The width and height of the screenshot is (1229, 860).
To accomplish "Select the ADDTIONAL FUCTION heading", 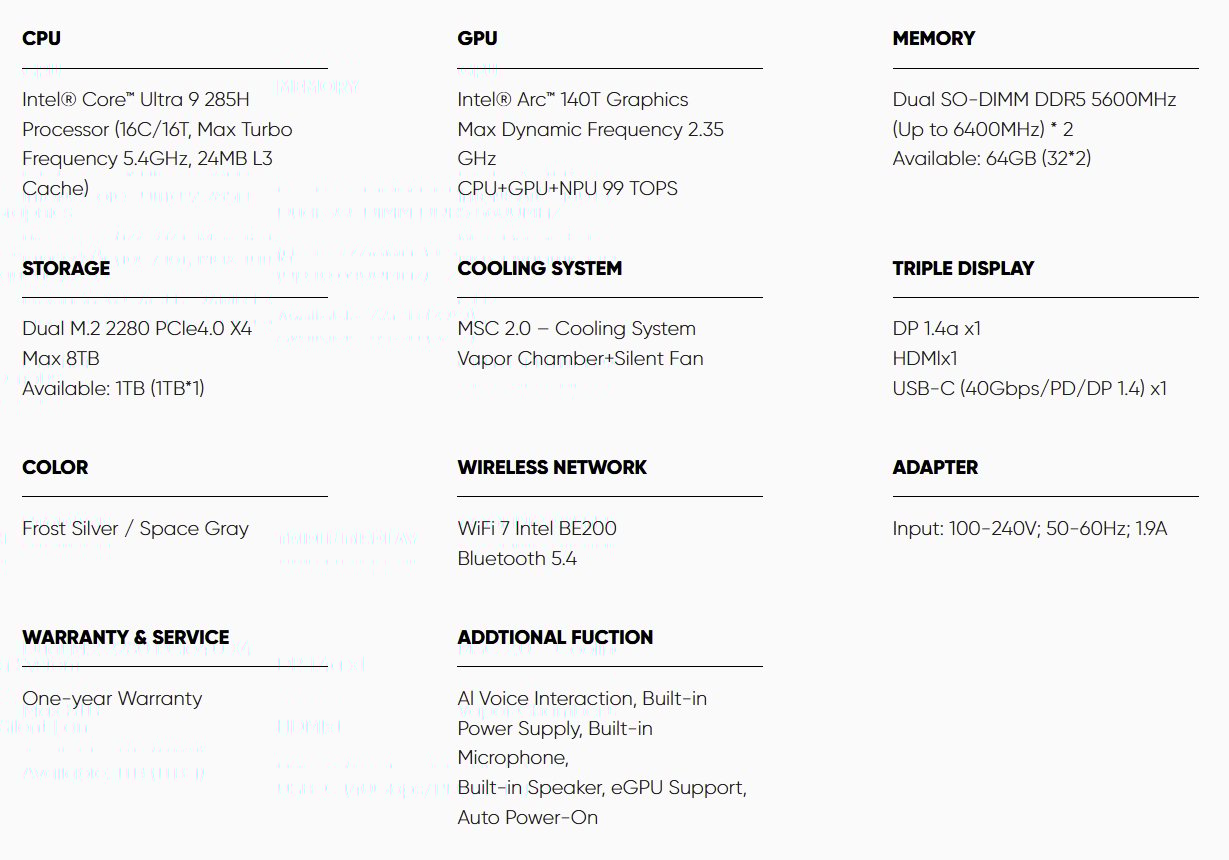I will [555, 637].
